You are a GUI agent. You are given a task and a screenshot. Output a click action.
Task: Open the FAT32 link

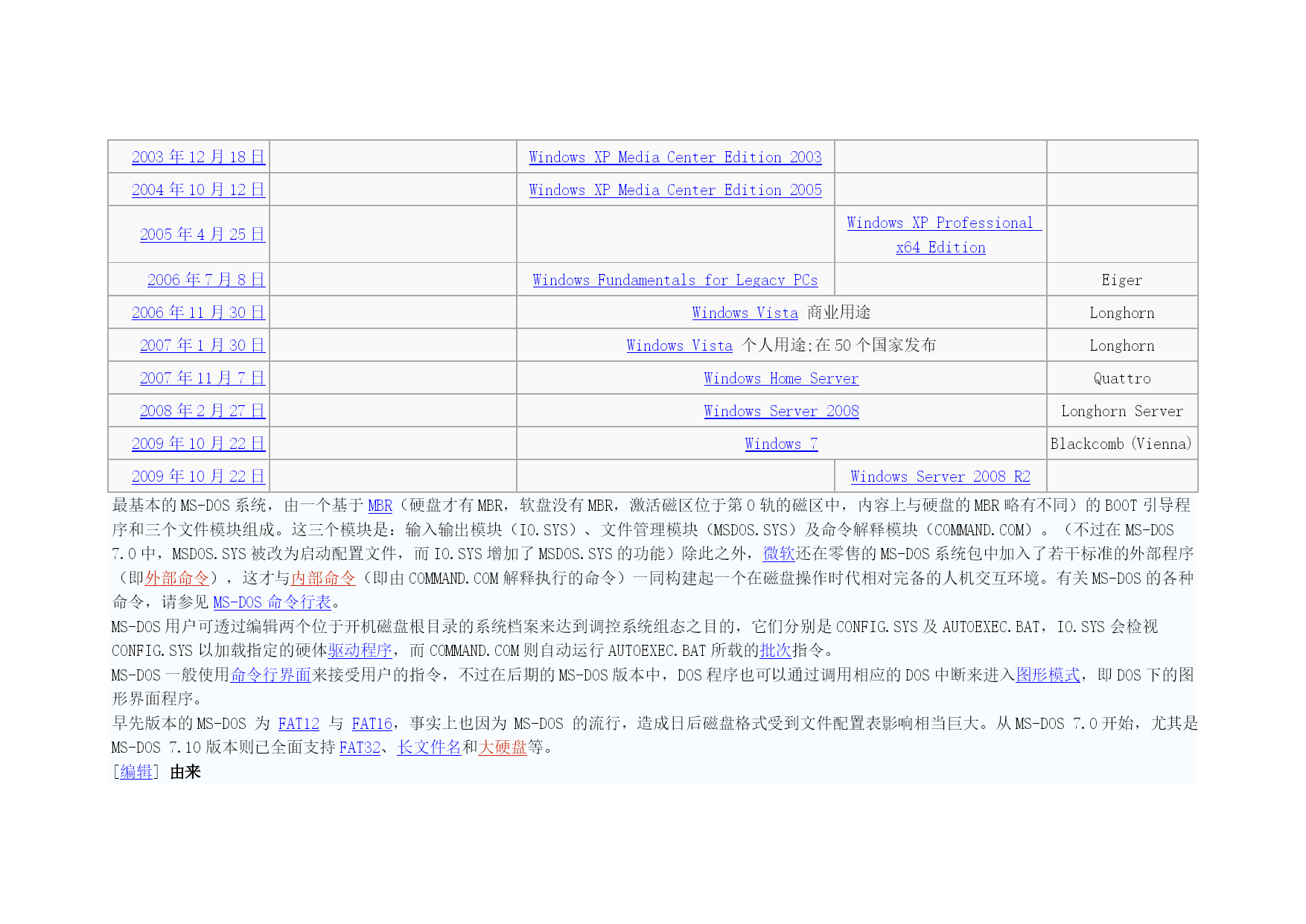point(360,748)
